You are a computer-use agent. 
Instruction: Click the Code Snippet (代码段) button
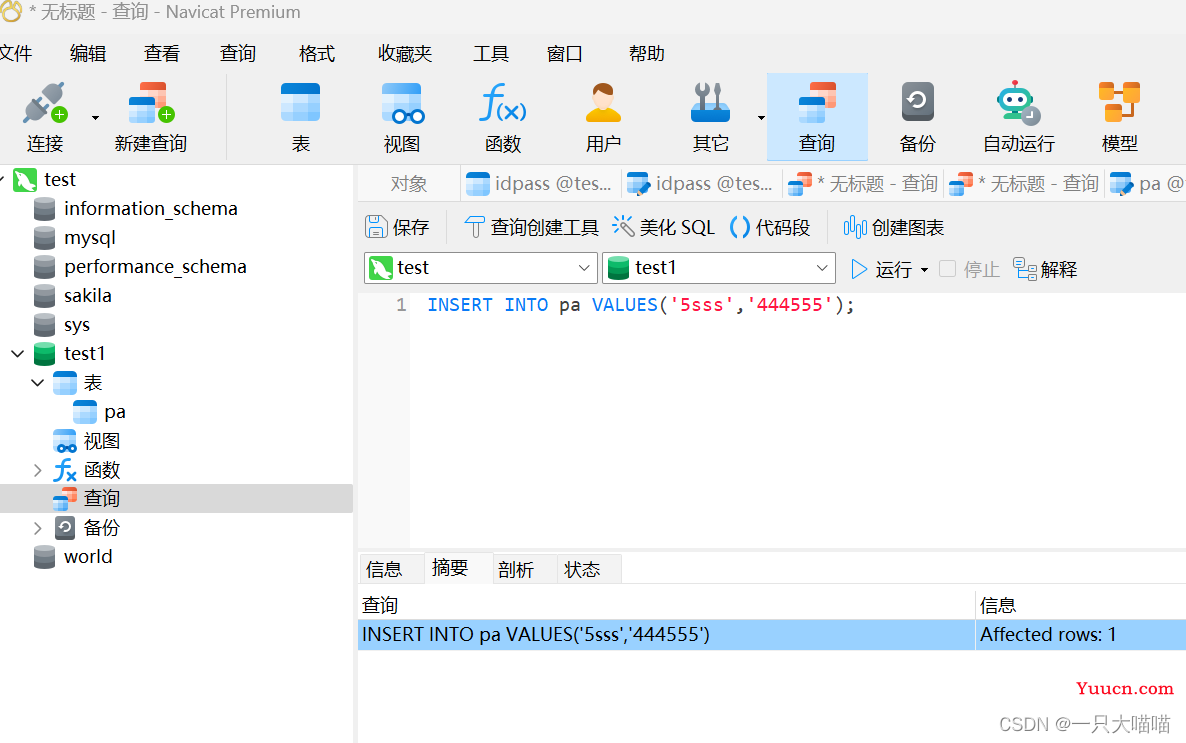click(x=770, y=227)
